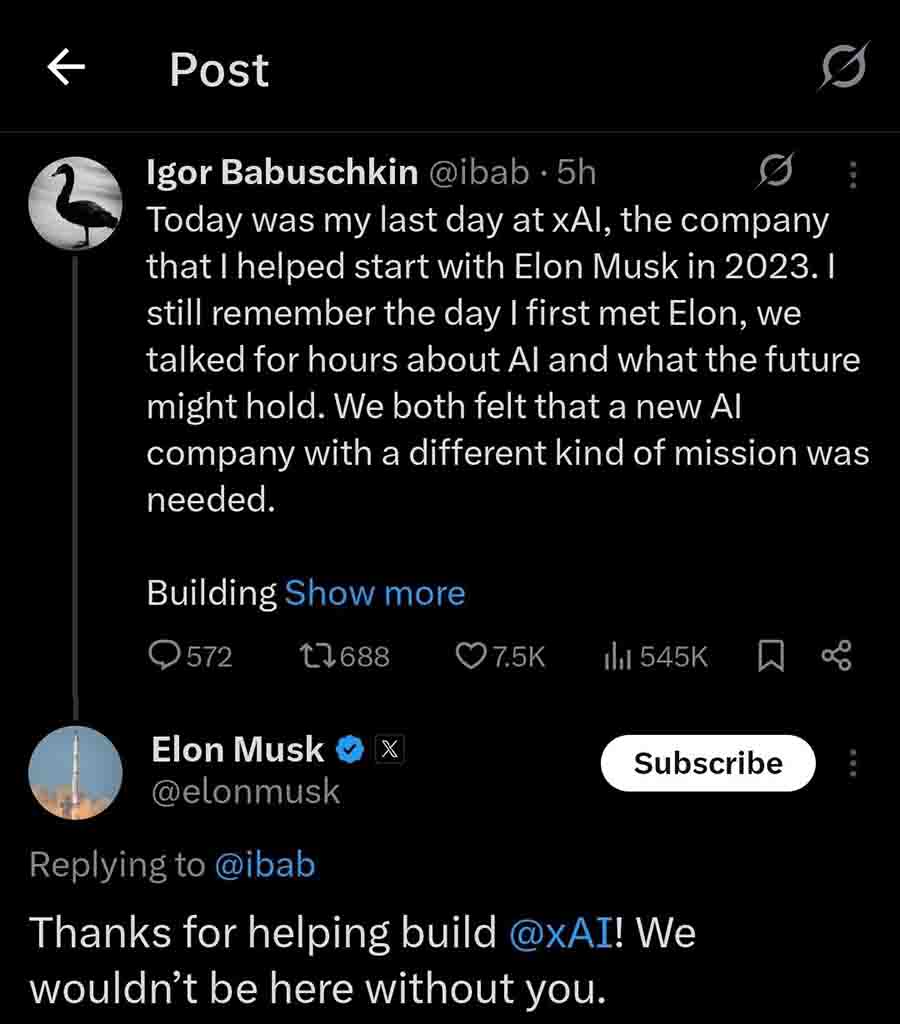Like the post with 7.5K likes
The width and height of the screenshot is (900, 1024).
[500, 656]
